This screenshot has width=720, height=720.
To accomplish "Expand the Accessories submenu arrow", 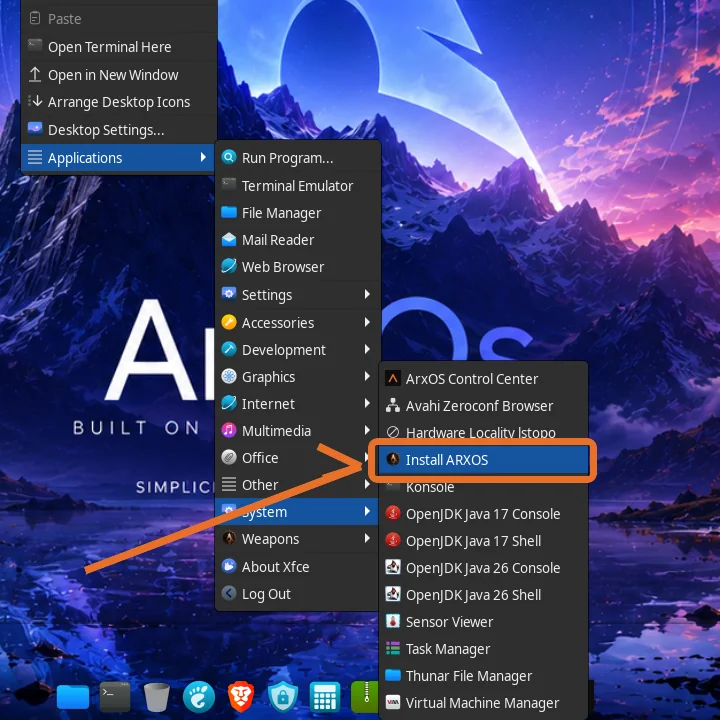I will (x=367, y=322).
